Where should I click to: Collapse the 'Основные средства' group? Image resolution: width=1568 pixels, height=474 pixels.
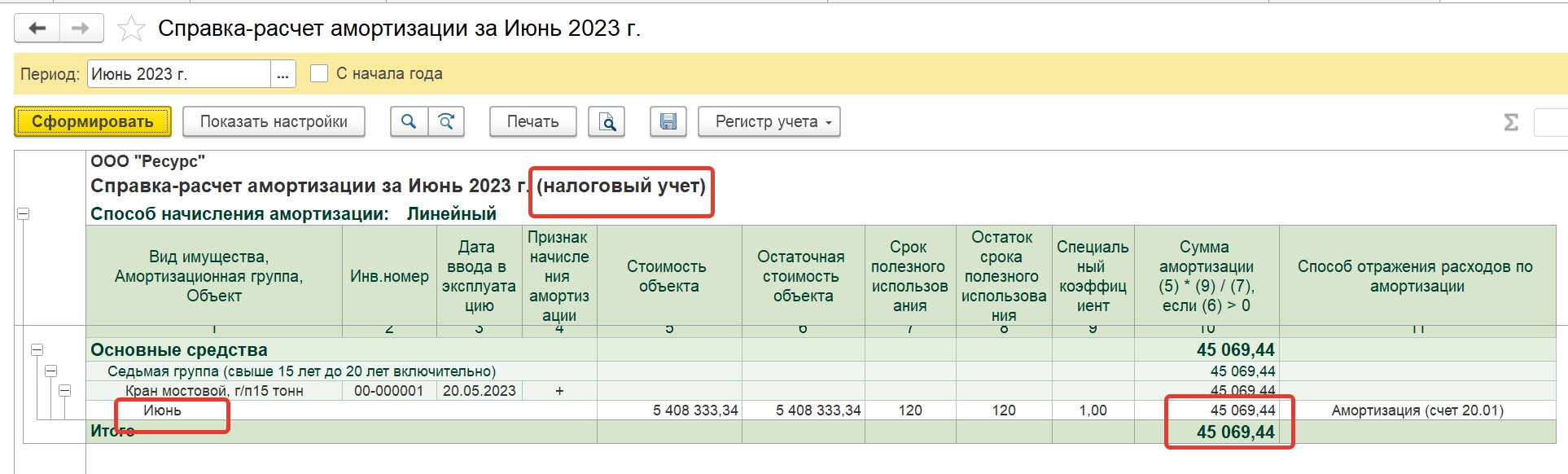click(x=37, y=349)
